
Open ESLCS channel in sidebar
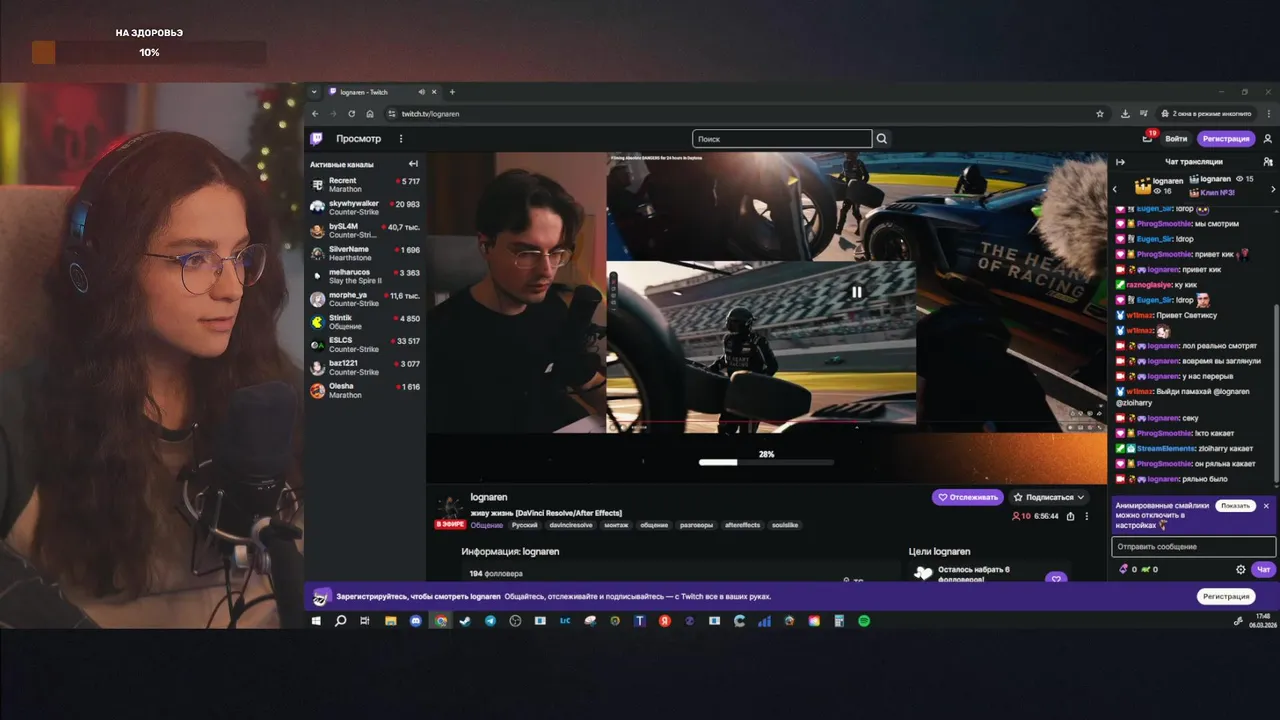(365, 345)
